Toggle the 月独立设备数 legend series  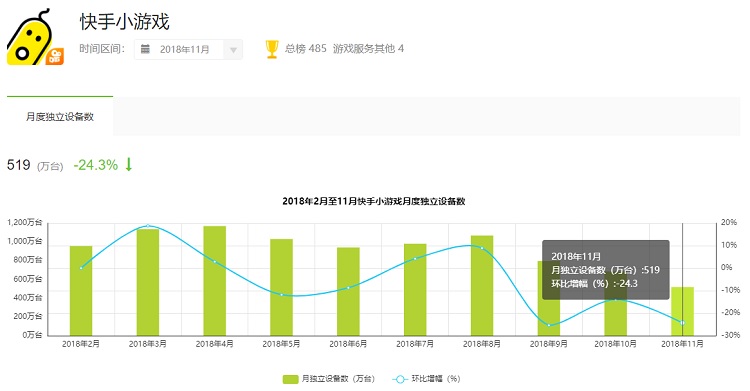coord(329,379)
